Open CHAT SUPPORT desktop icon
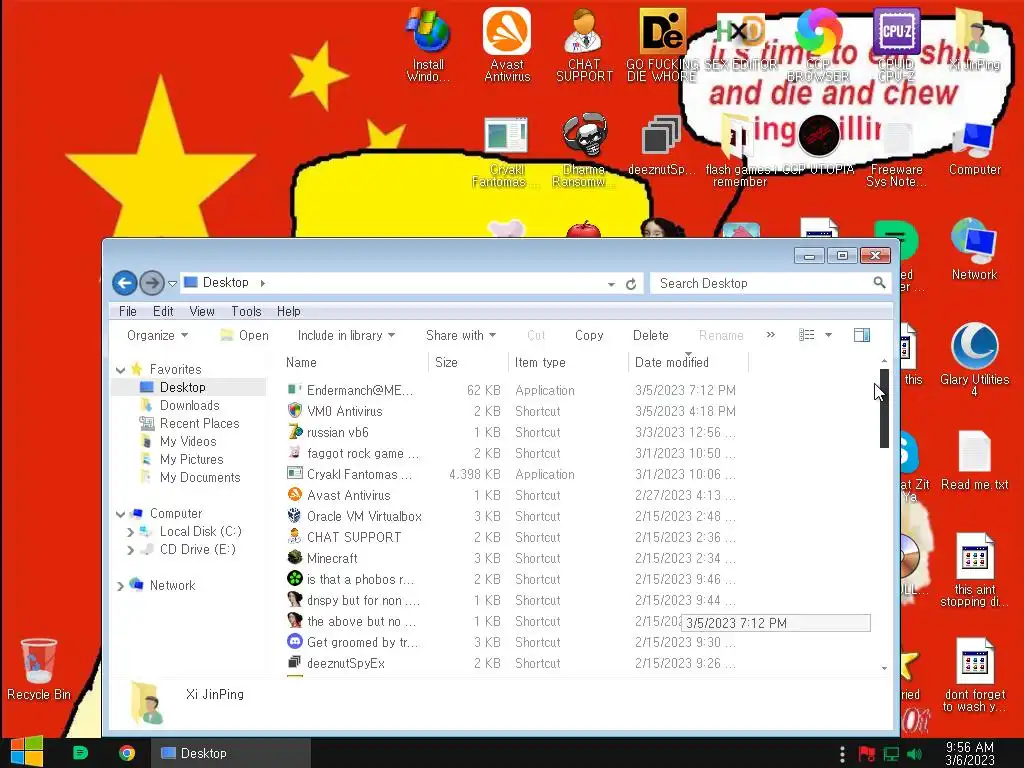 (584, 44)
